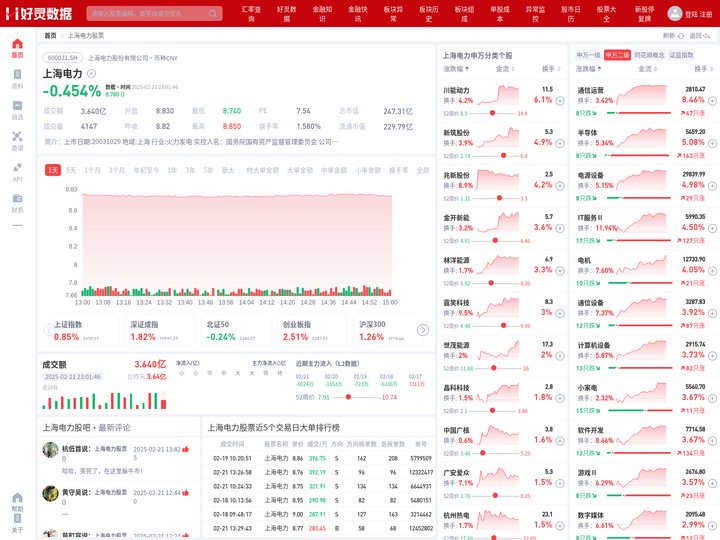720x540 pixels.
Task: Switch to the 申万一级 tab
Action: [588, 55]
